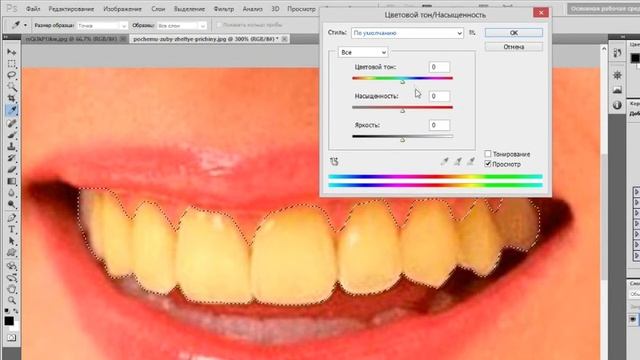
Task: Open the Info panel icon
Action: tap(617, 105)
